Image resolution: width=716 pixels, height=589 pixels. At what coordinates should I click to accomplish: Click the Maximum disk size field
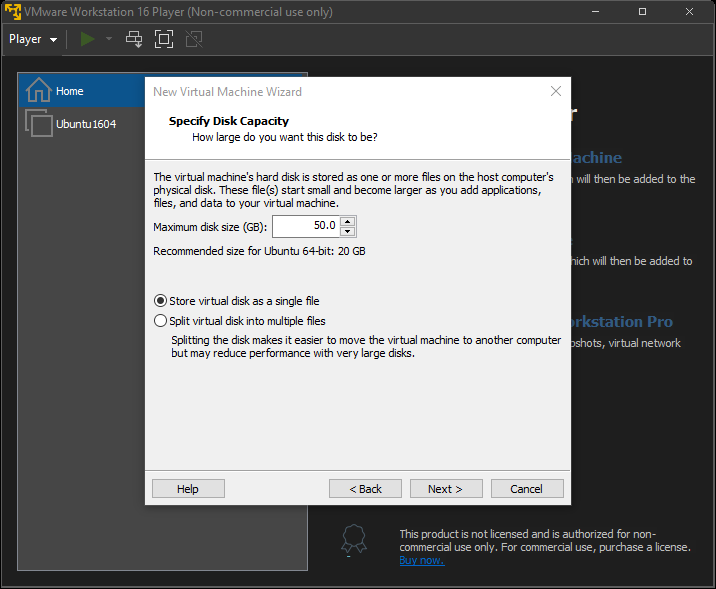pyautogui.click(x=306, y=226)
